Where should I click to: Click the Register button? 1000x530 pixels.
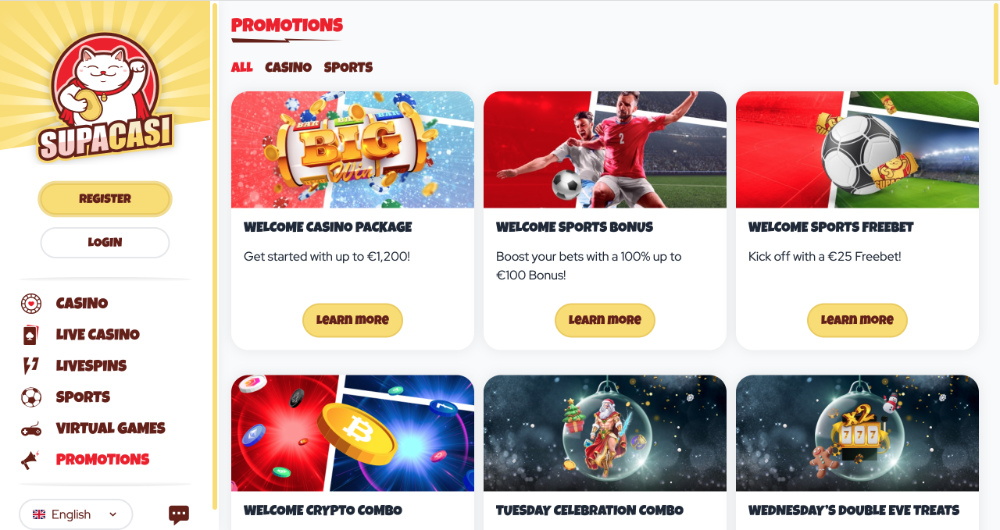(x=105, y=199)
